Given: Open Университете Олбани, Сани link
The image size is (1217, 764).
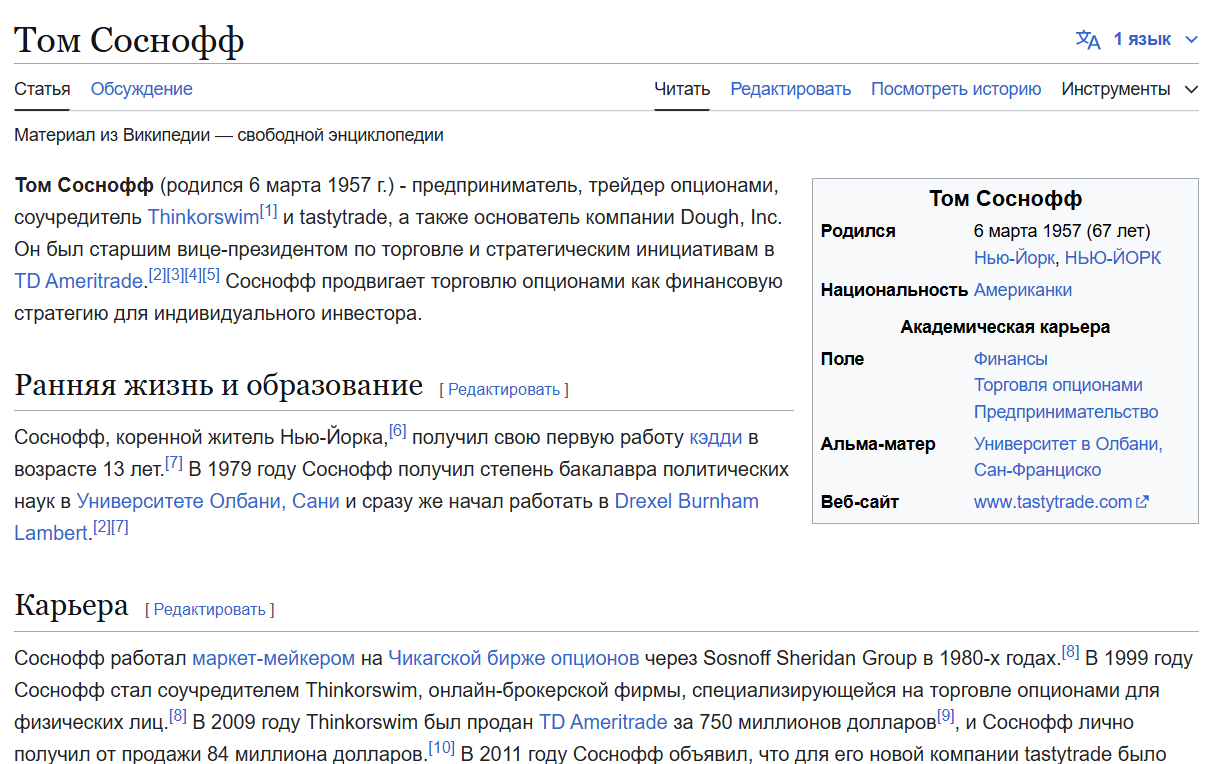Looking at the screenshot, I should pyautogui.click(x=208, y=501).
